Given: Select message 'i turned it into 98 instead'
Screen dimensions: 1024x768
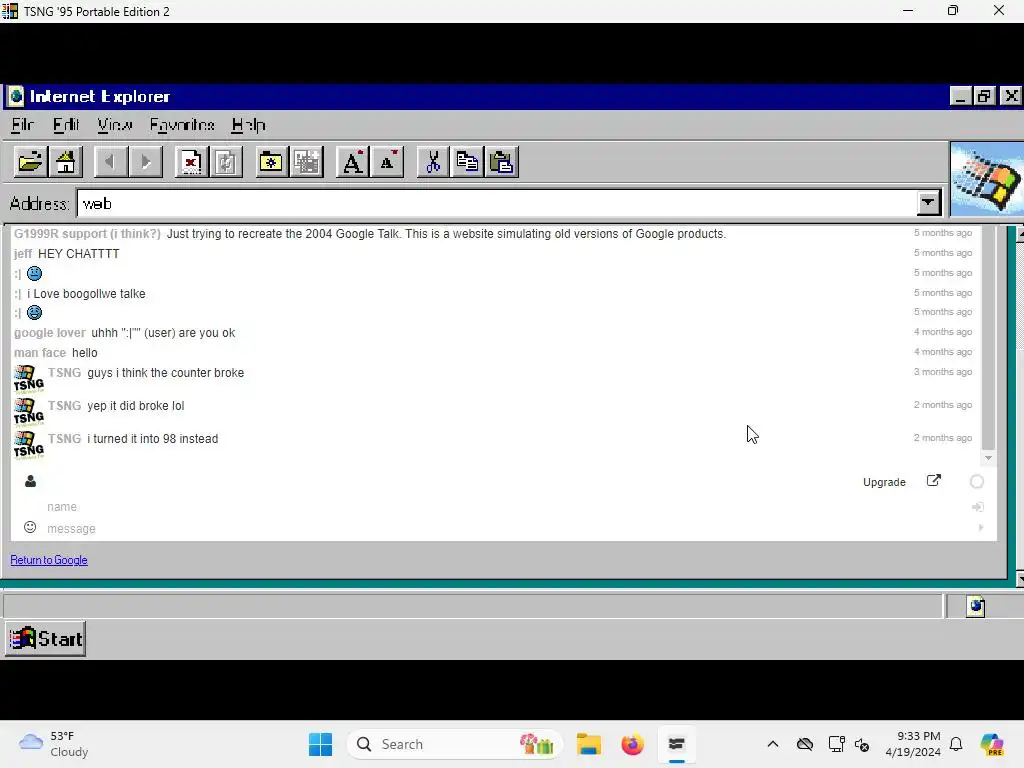Looking at the screenshot, I should tap(153, 439).
